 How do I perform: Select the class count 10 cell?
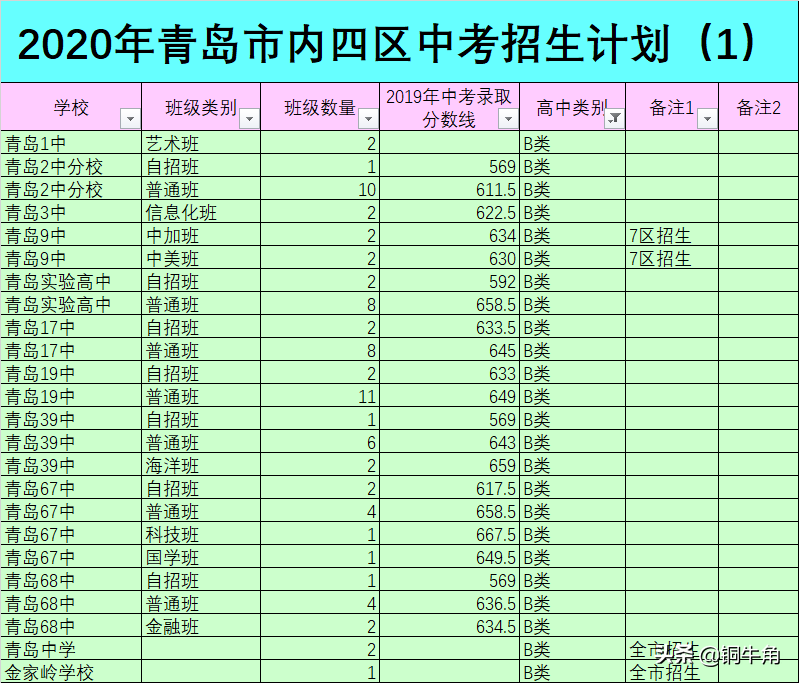click(x=320, y=189)
